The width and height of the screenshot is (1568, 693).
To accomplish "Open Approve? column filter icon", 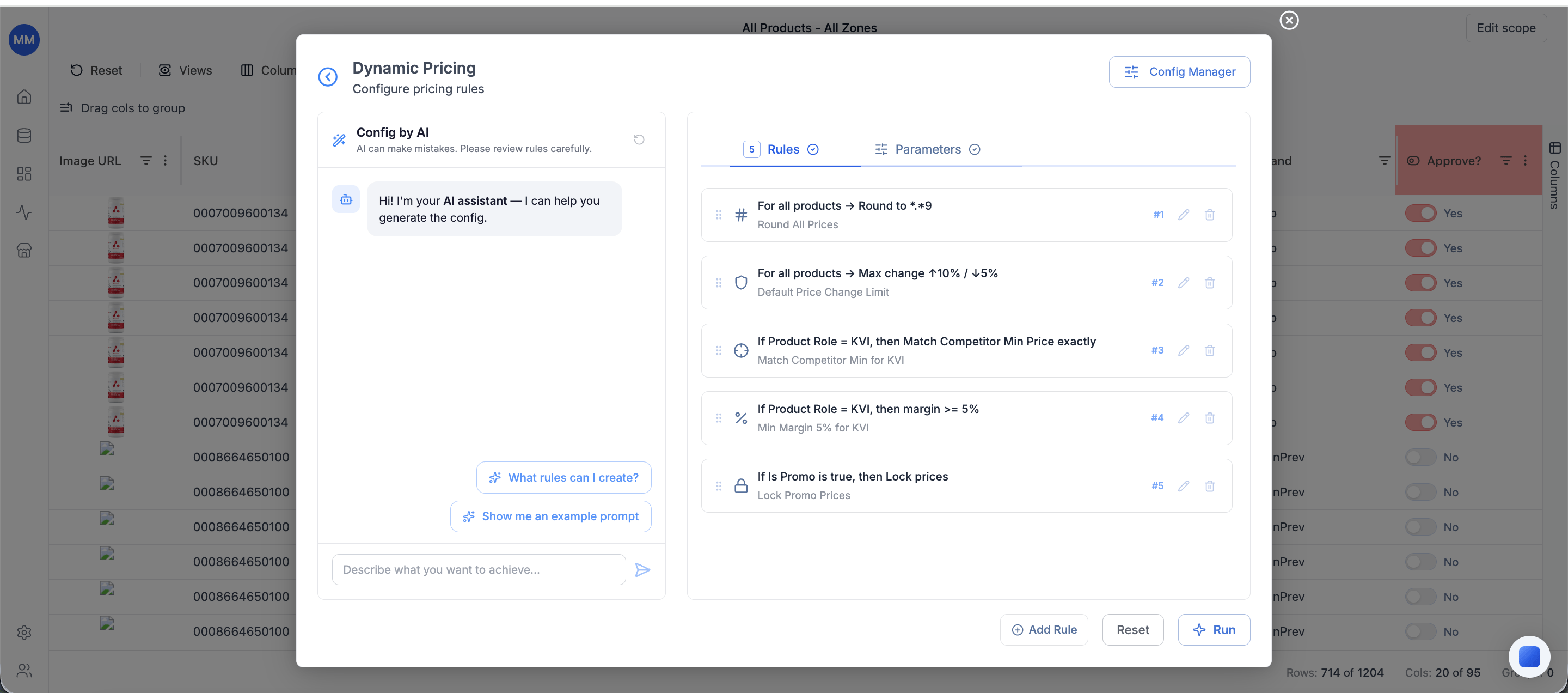I will [1506, 160].
